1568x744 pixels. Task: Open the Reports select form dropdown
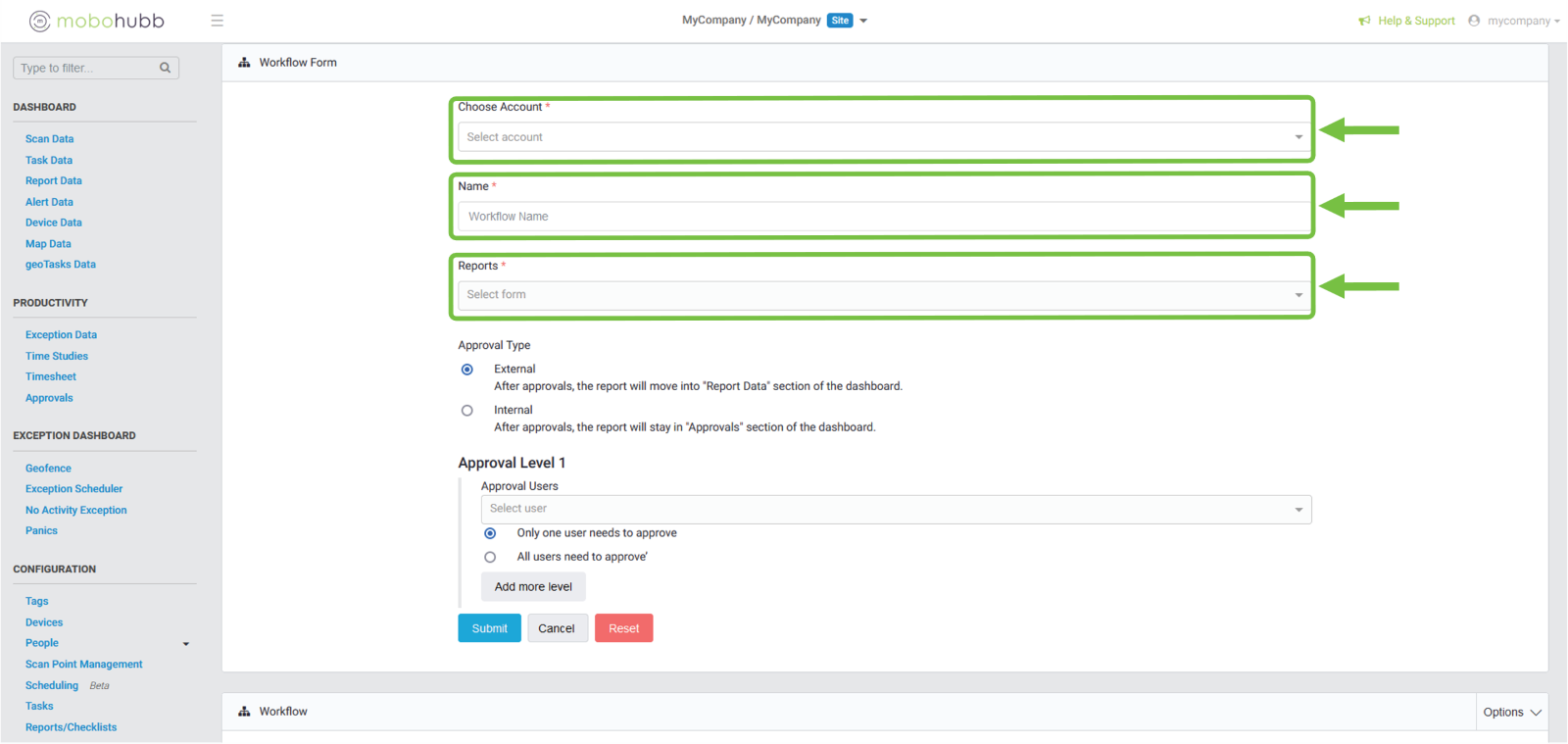point(882,295)
